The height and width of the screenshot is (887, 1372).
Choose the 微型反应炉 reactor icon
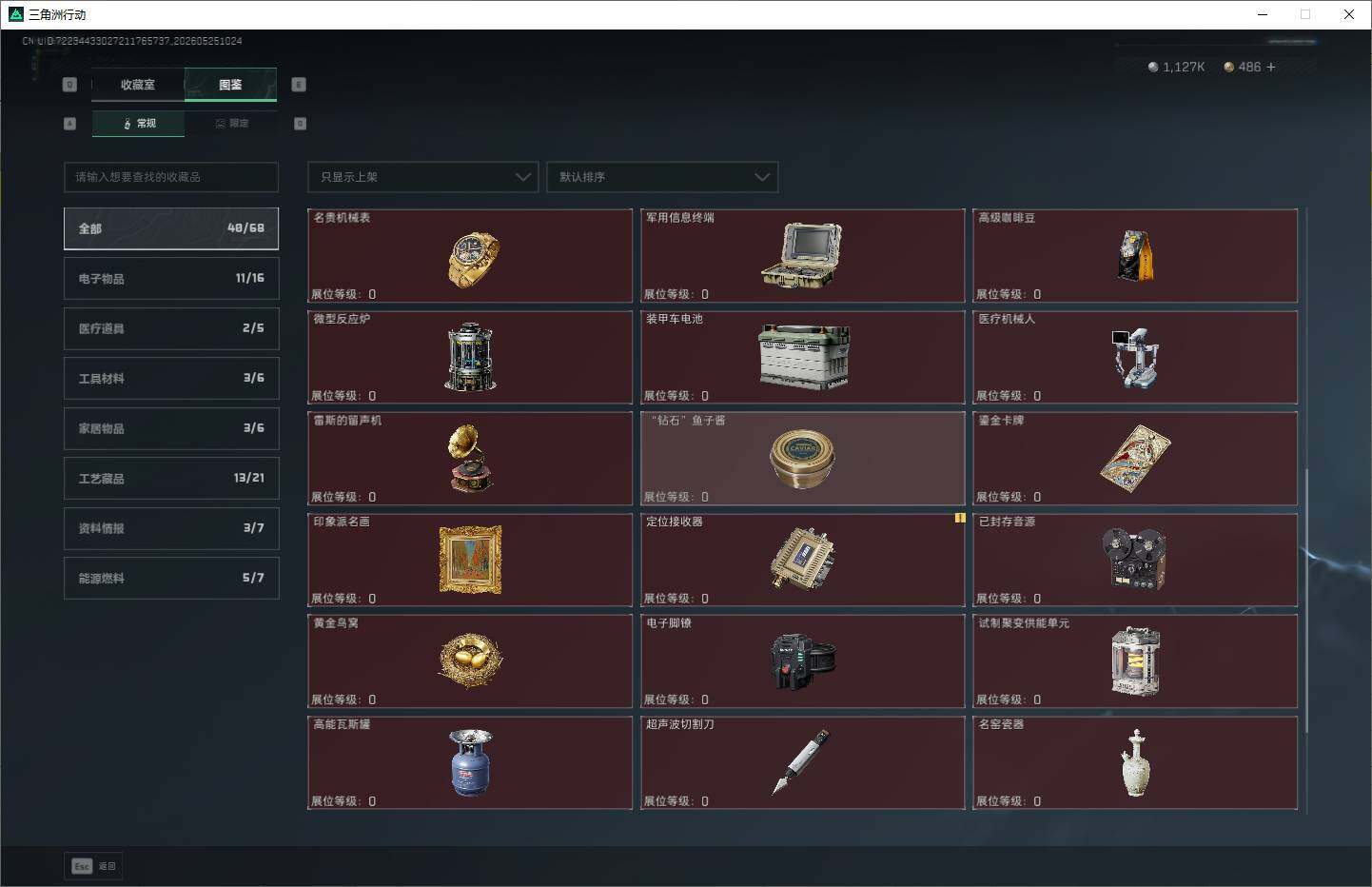click(x=470, y=357)
